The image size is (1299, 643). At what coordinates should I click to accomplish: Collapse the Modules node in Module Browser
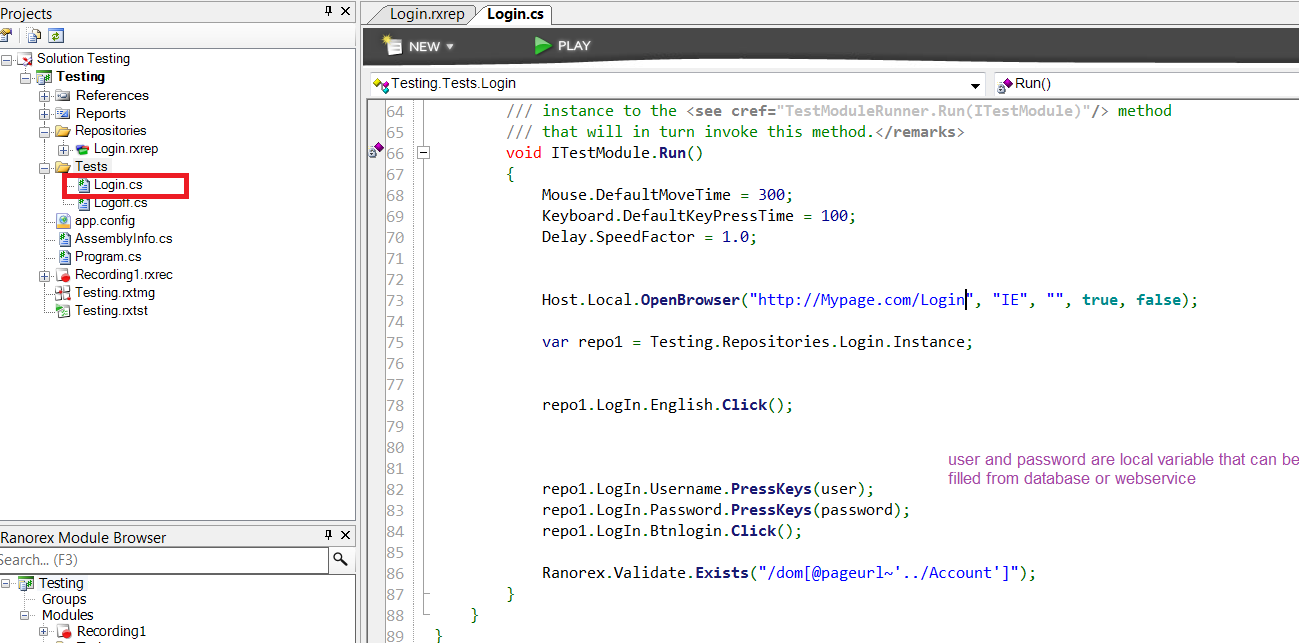(26, 615)
